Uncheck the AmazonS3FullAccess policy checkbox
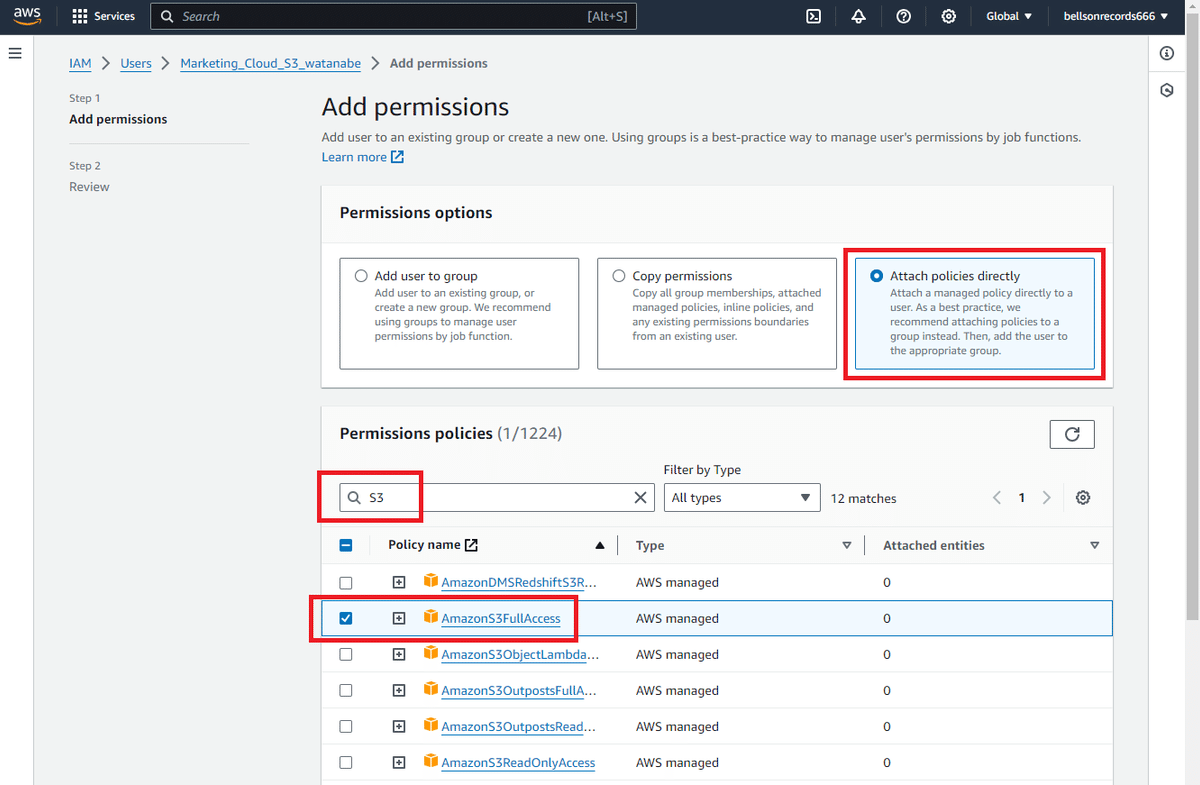Image resolution: width=1200 pixels, height=785 pixels. pos(346,618)
